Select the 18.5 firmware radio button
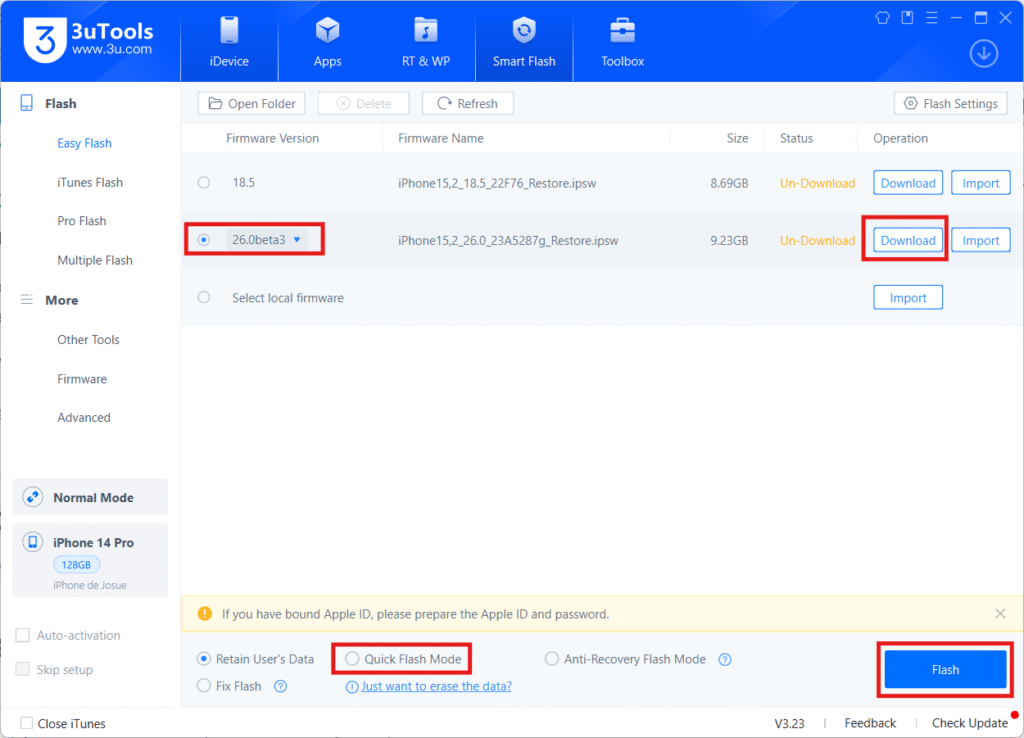The width and height of the screenshot is (1024, 738). coord(204,183)
